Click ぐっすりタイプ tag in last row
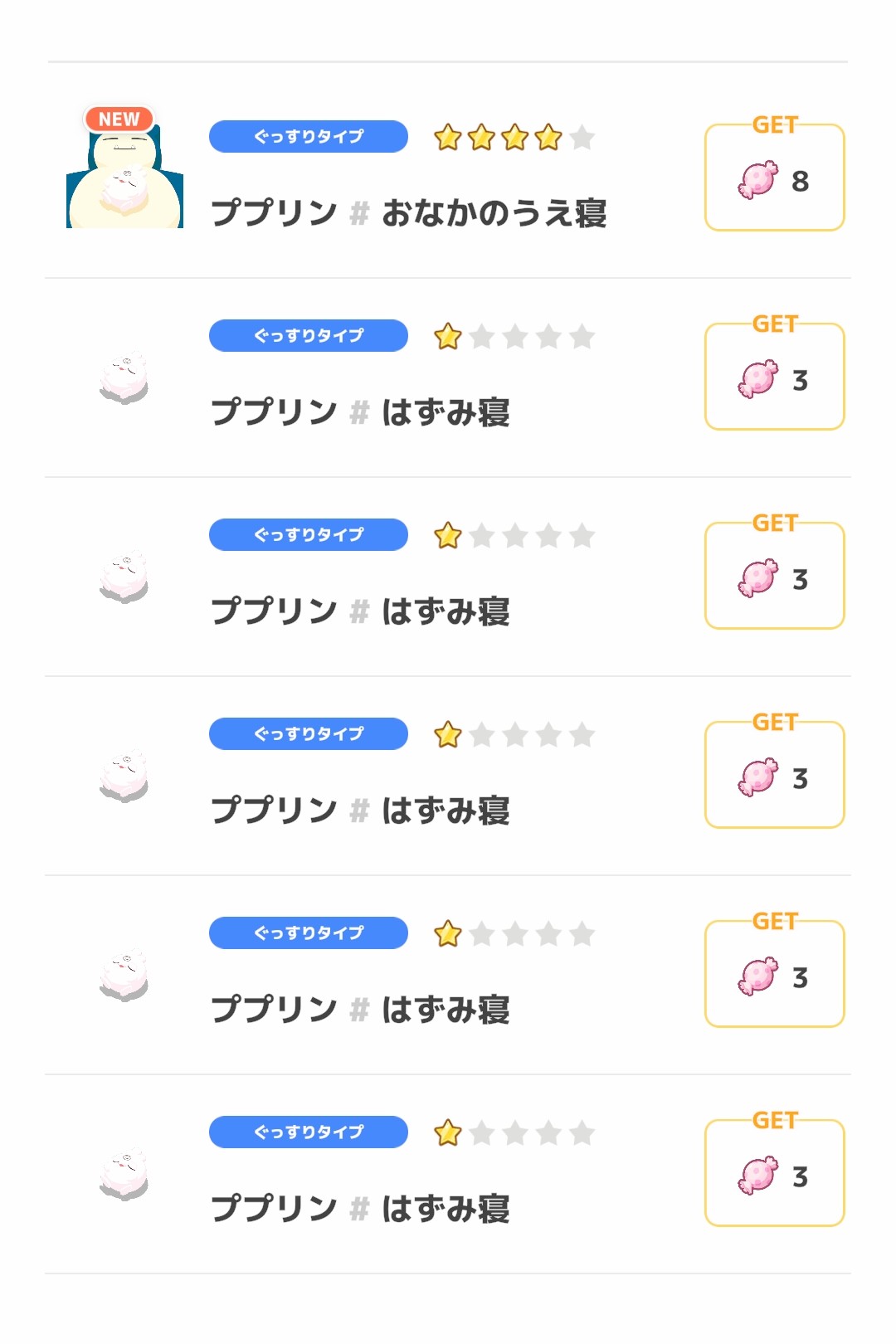 coord(309,1132)
